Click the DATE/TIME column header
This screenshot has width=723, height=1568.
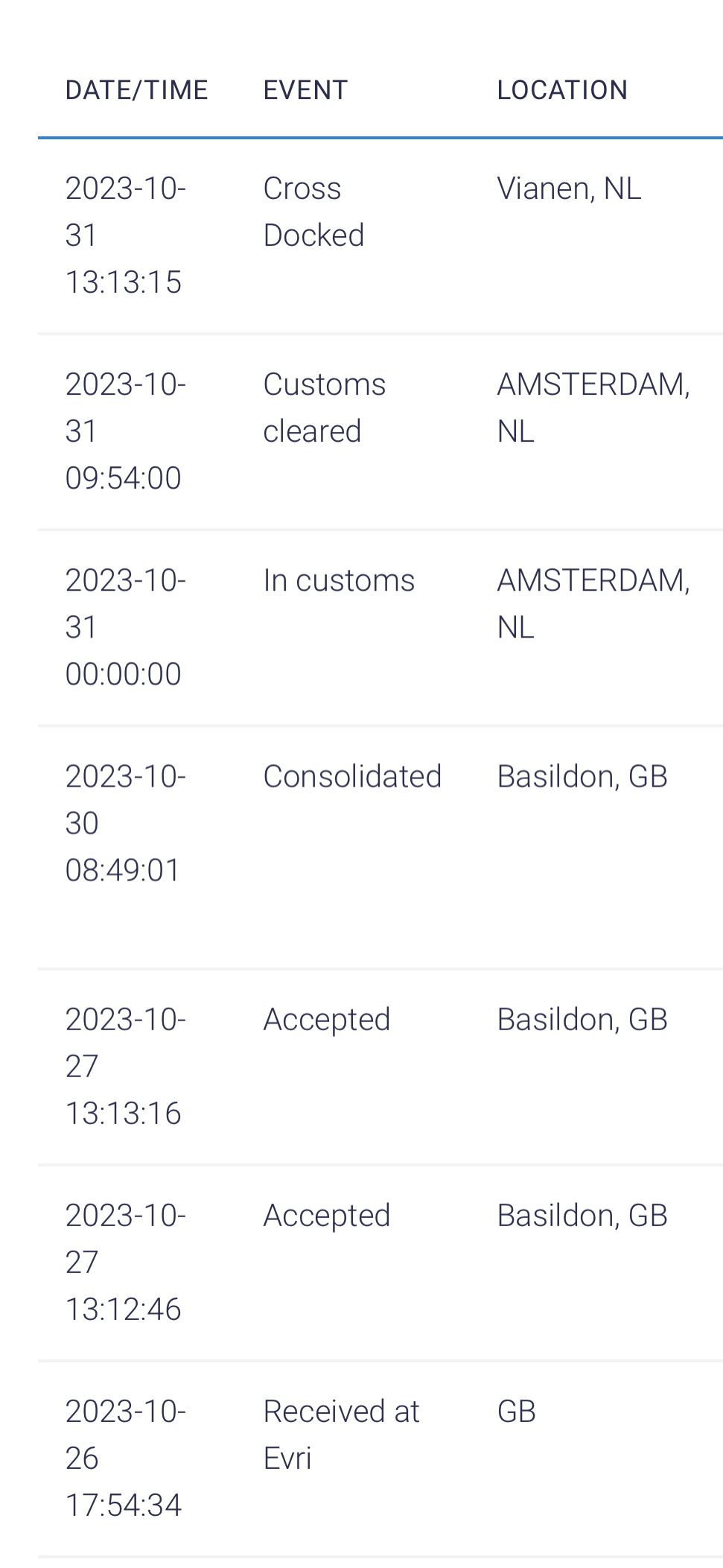(136, 90)
